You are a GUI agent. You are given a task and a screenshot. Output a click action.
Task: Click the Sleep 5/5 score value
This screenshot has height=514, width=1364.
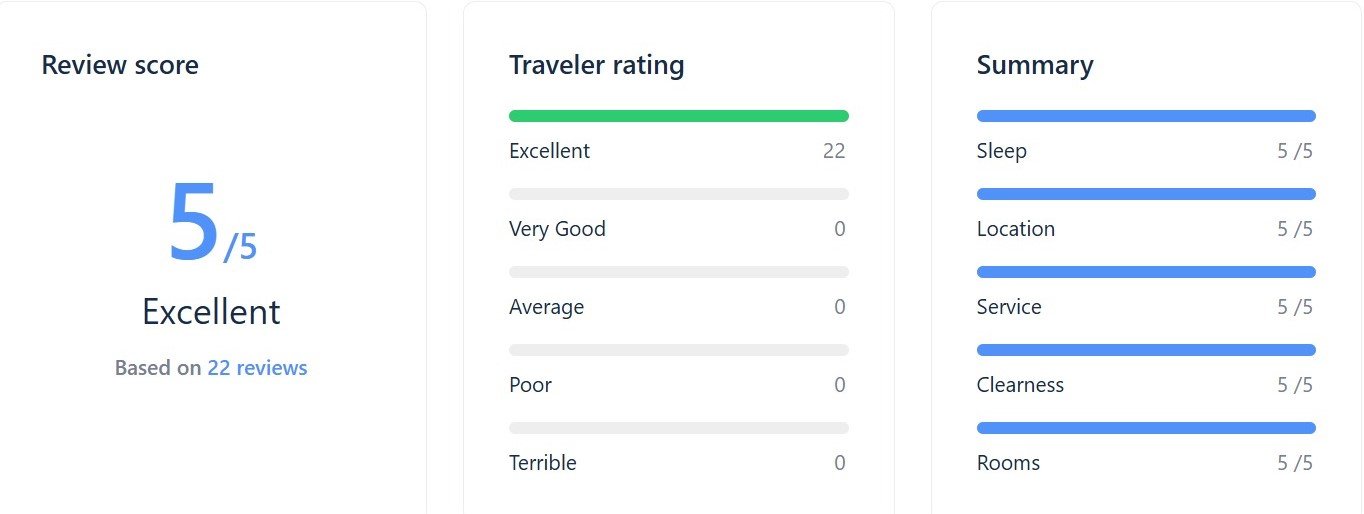(1295, 151)
